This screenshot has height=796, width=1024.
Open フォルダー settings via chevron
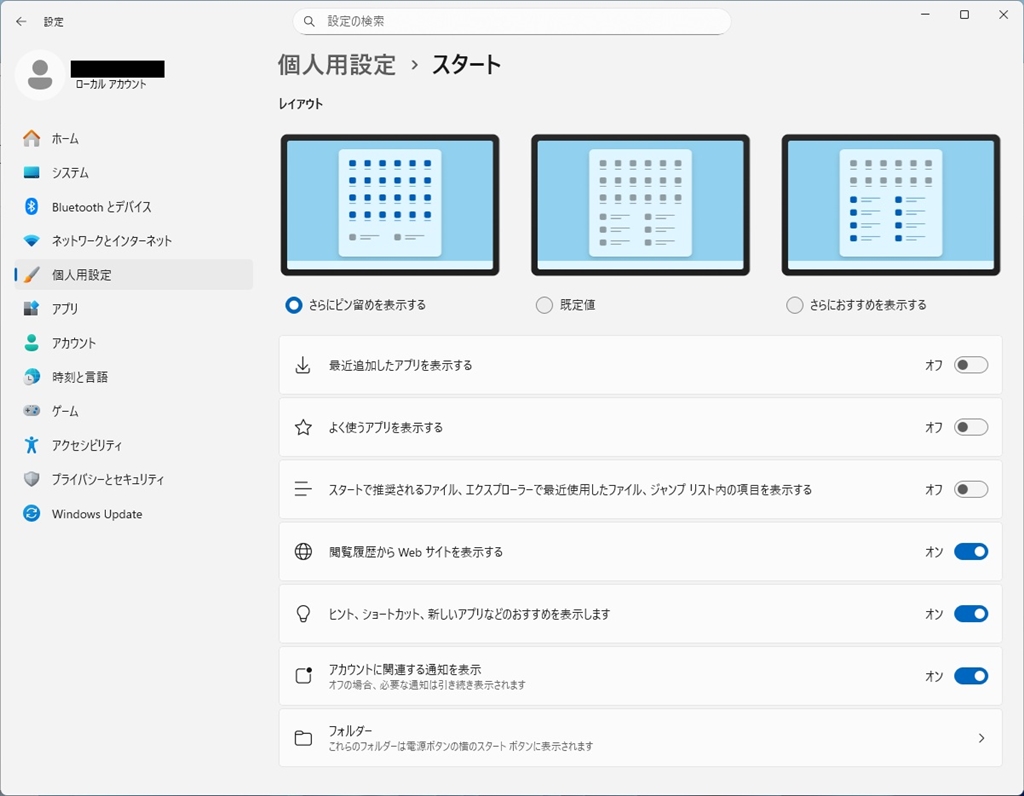pos(982,738)
